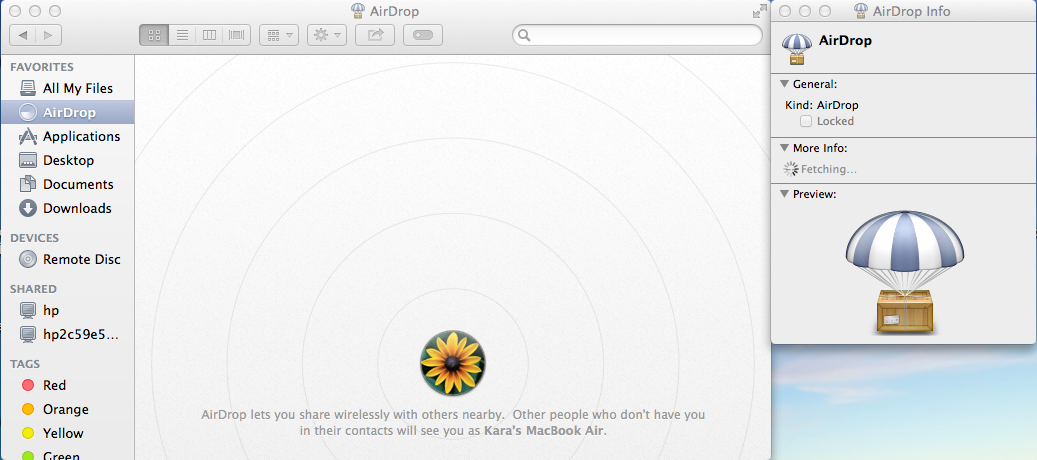Click the AirDrop parachute icon in Info header
This screenshot has height=460, width=1037.
[x=796, y=49]
